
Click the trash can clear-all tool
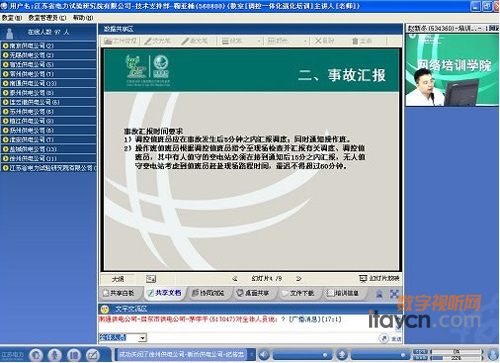[362, 41]
